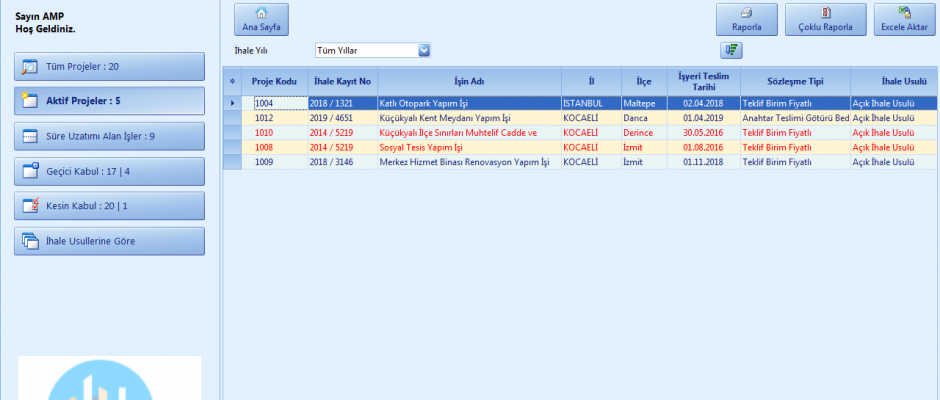Open Tüm Projeler : 20 list
Image resolution: width=940 pixels, height=400 pixels.
pyautogui.click(x=110, y=66)
